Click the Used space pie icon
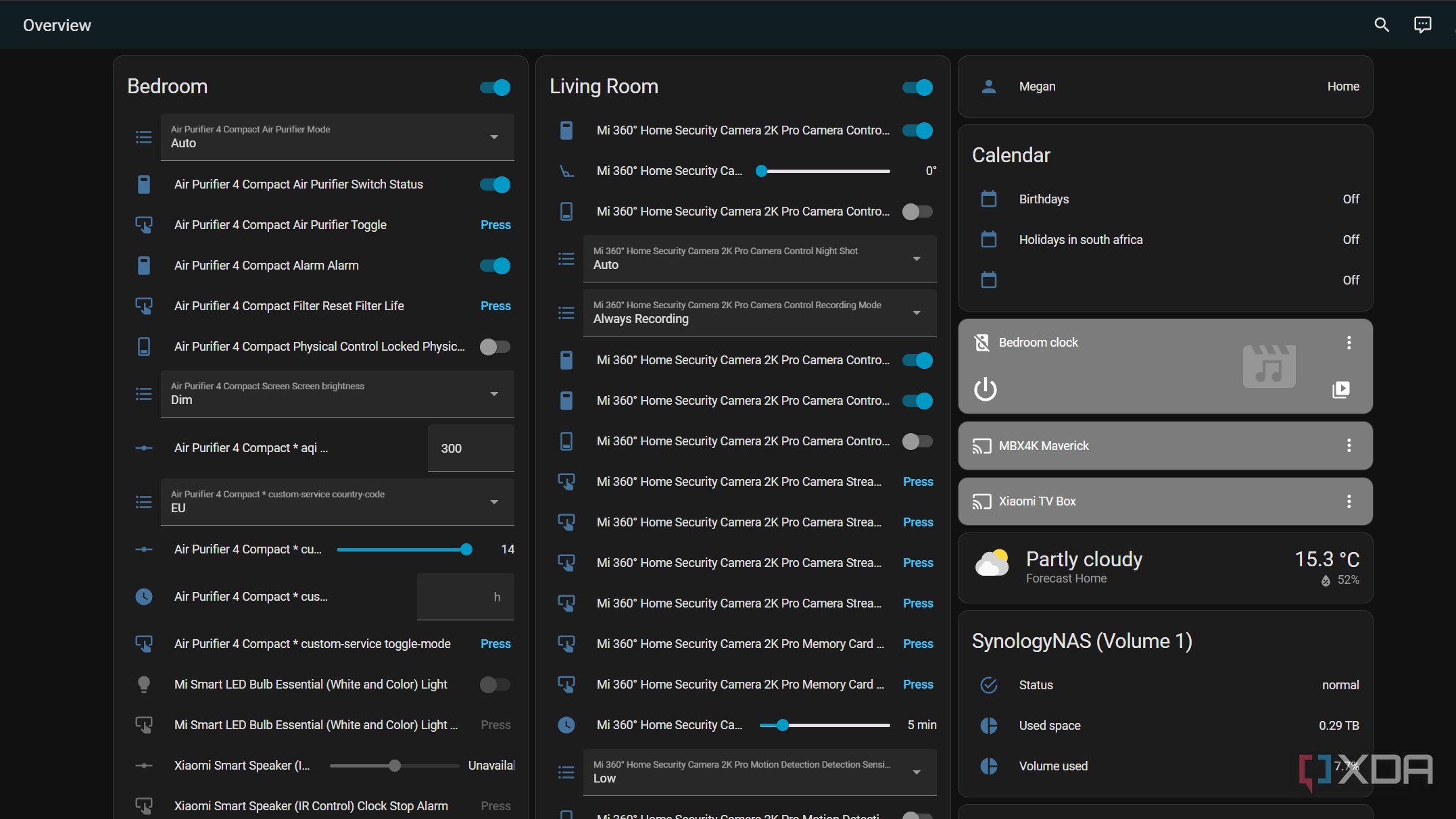This screenshot has height=819, width=1456. coord(989,726)
